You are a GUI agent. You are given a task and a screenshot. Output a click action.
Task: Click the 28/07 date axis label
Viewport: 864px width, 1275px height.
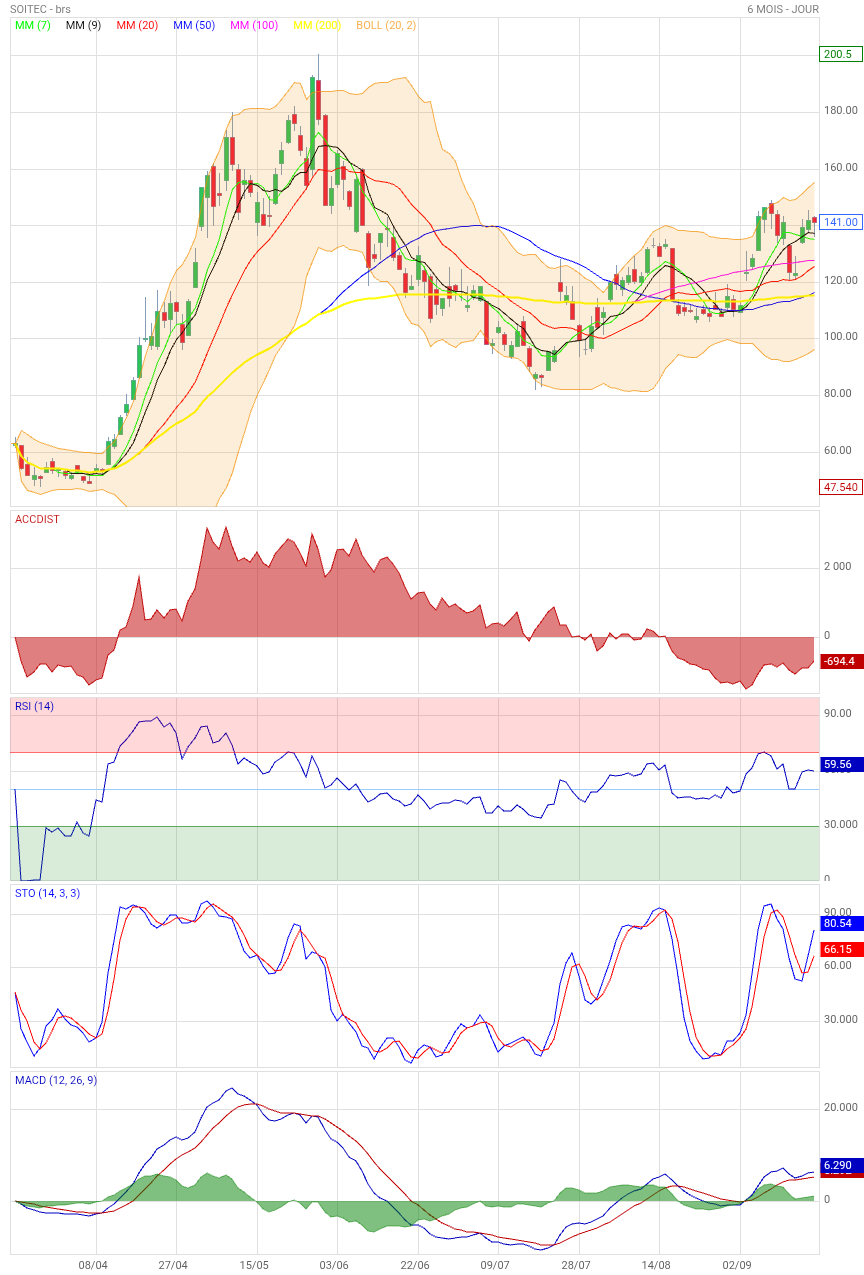(x=576, y=1264)
